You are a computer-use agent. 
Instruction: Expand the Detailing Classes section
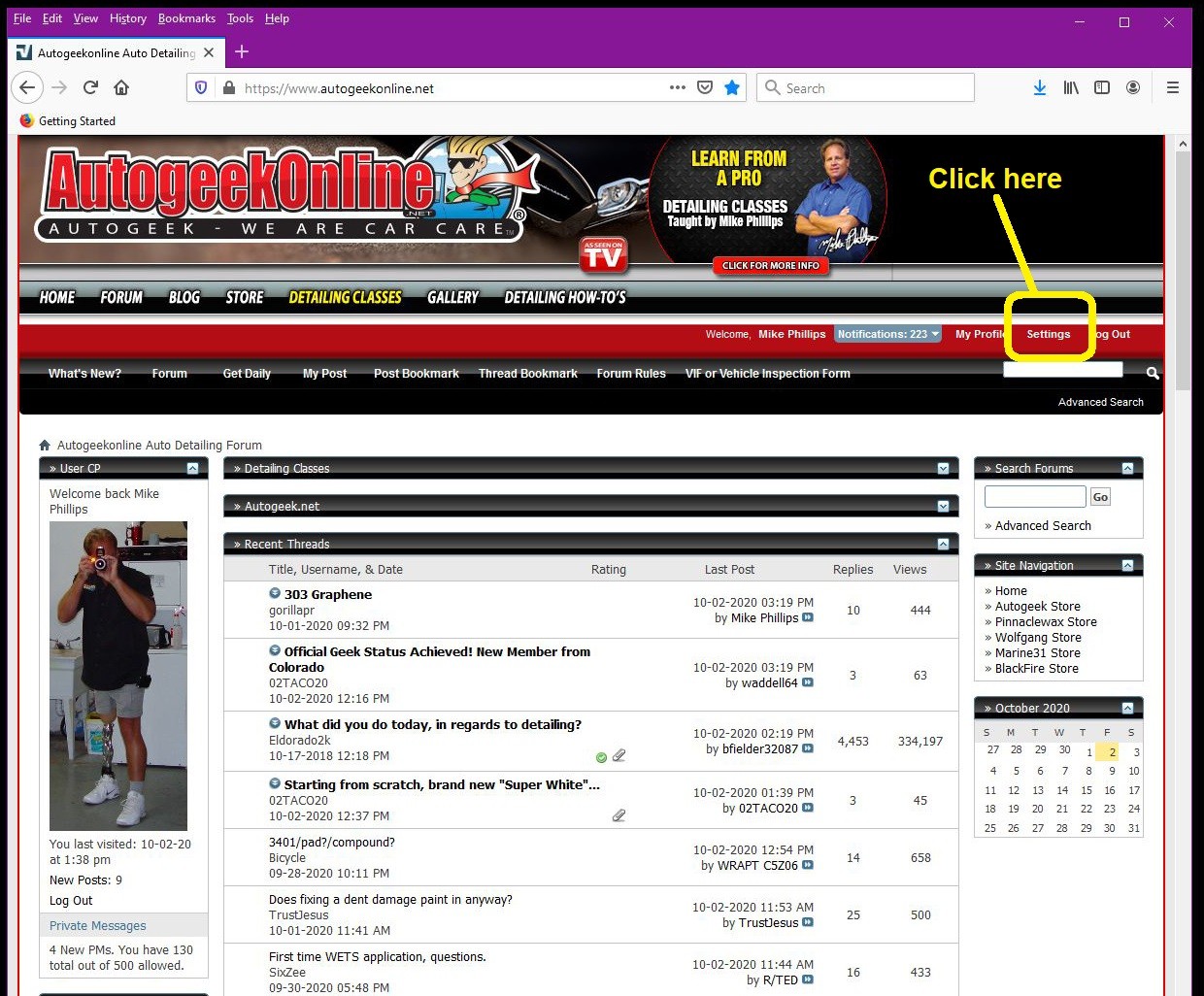click(x=943, y=468)
